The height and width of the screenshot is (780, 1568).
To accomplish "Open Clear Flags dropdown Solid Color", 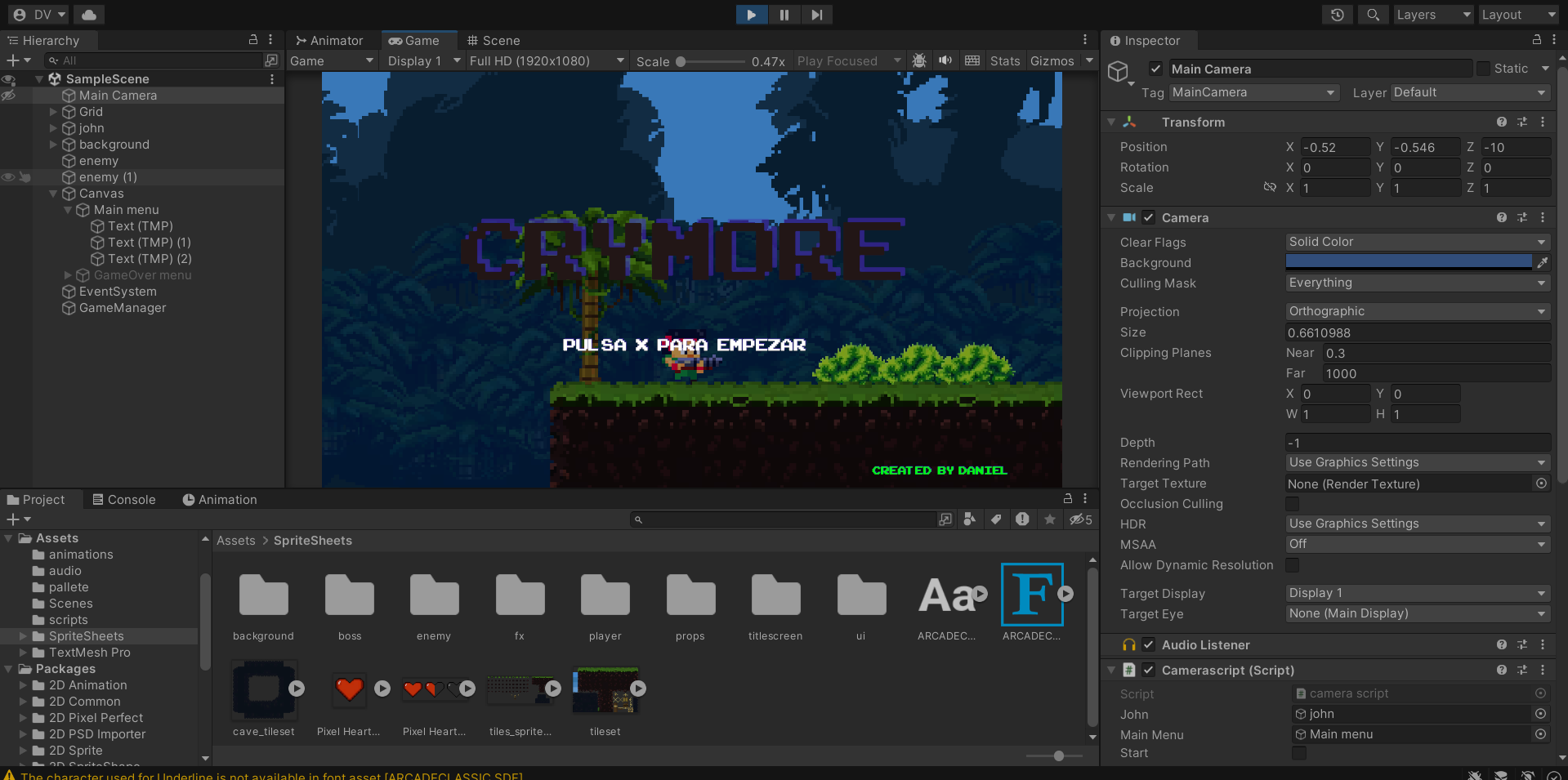I will (1418, 242).
